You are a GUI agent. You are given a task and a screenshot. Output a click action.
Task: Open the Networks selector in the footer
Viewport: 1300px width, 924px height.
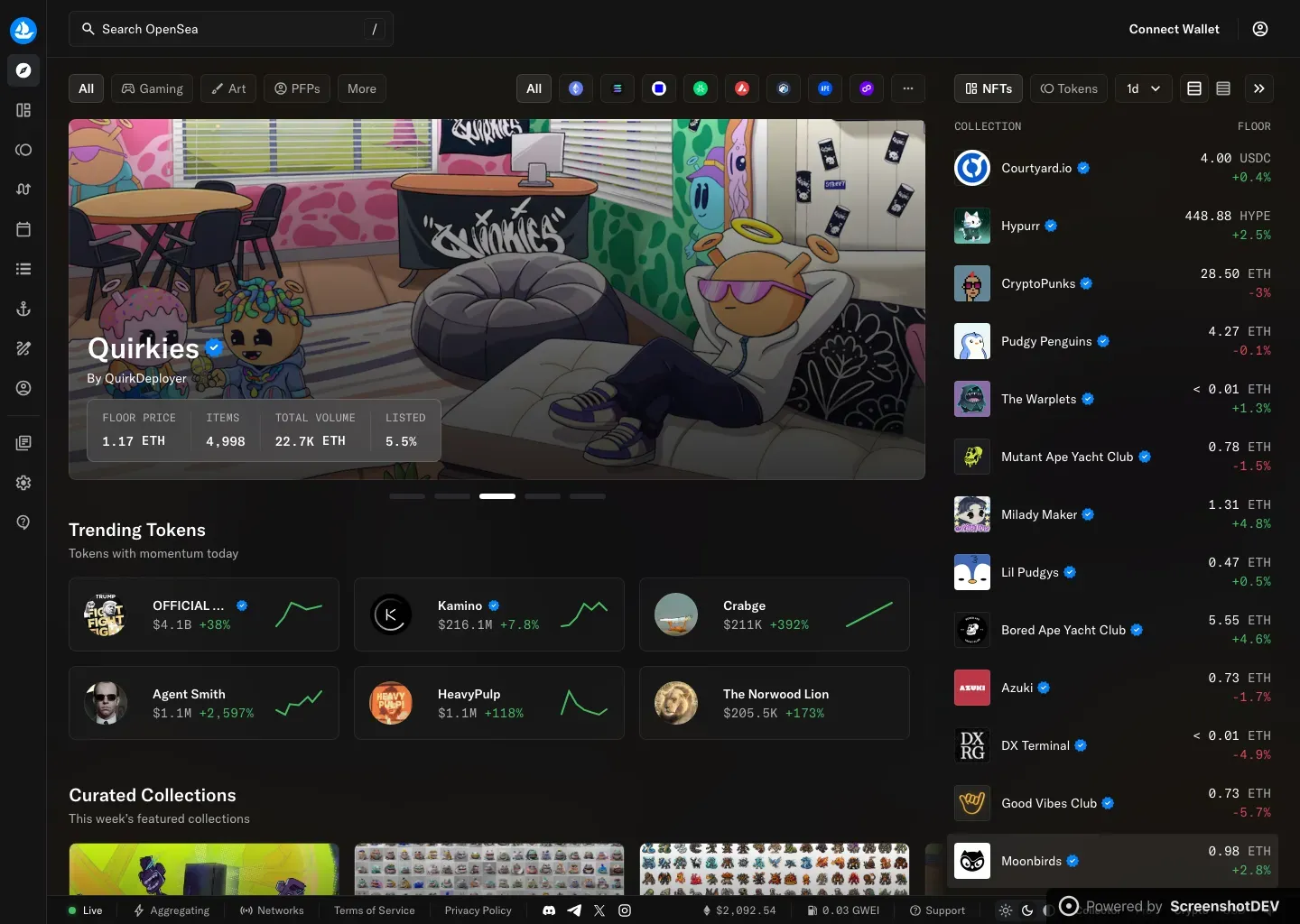tap(272, 910)
